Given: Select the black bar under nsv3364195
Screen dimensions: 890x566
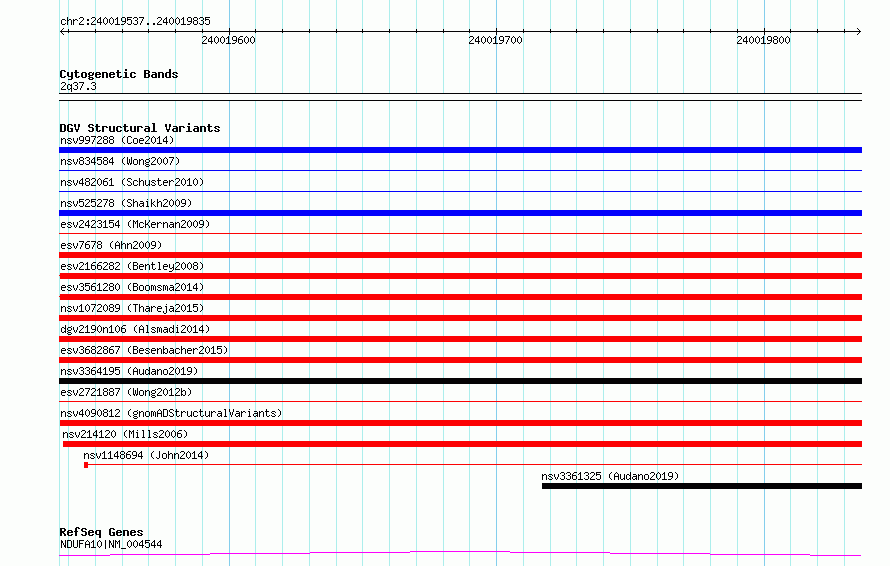Looking at the screenshot, I should click(460, 381).
